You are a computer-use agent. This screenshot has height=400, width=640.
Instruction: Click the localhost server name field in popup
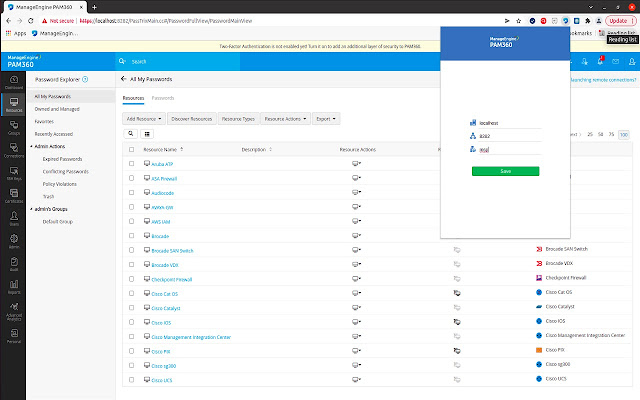[x=510, y=123]
